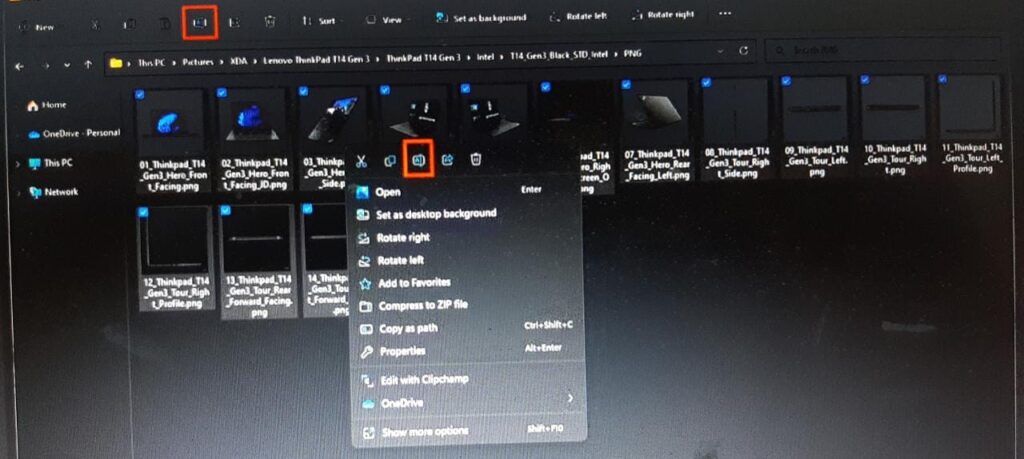Expand the This PC tree node chevron
Image resolution: width=1024 pixels, height=459 pixels.
[18, 164]
